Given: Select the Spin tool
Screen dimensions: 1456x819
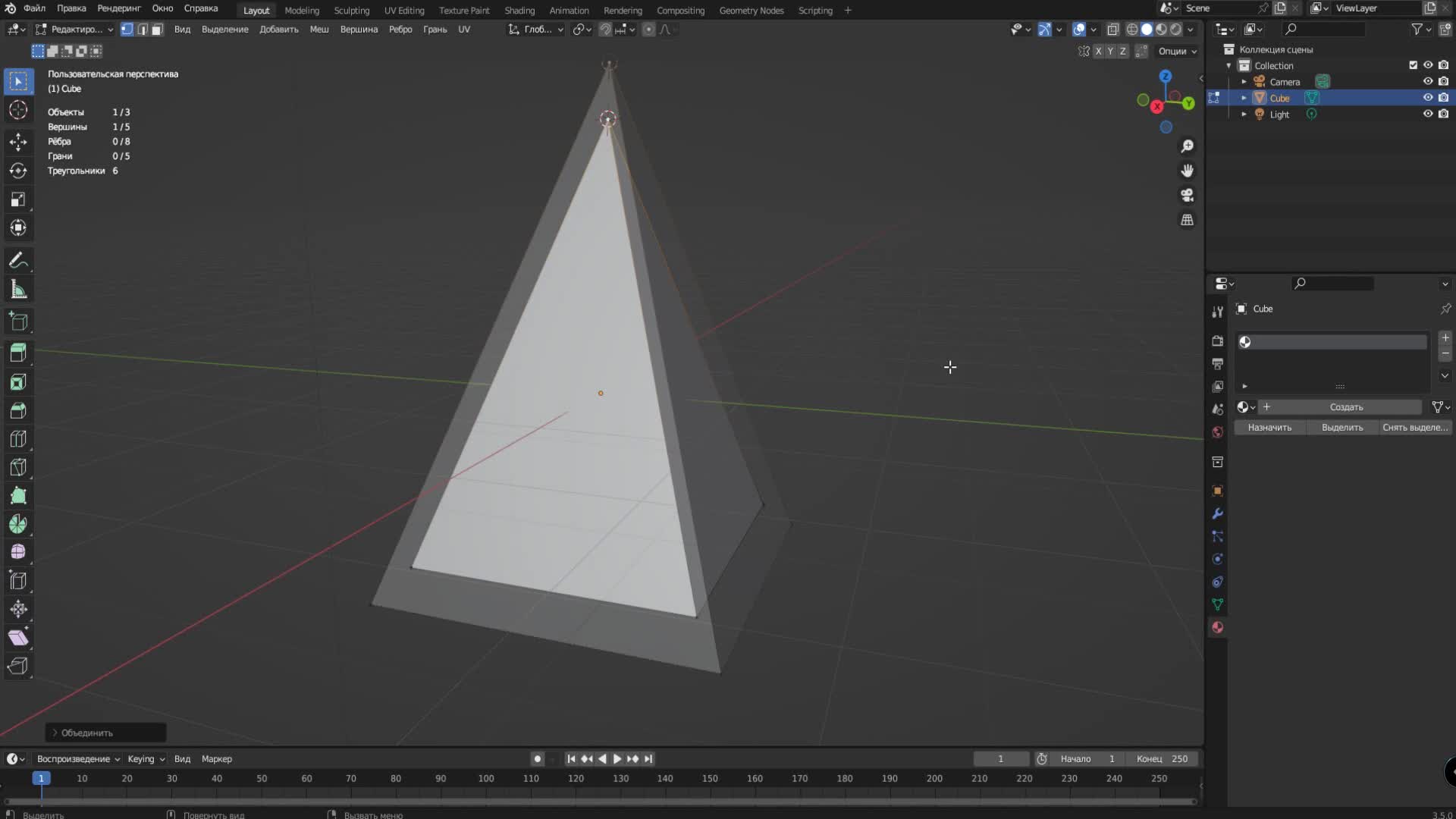Looking at the screenshot, I should [x=18, y=524].
